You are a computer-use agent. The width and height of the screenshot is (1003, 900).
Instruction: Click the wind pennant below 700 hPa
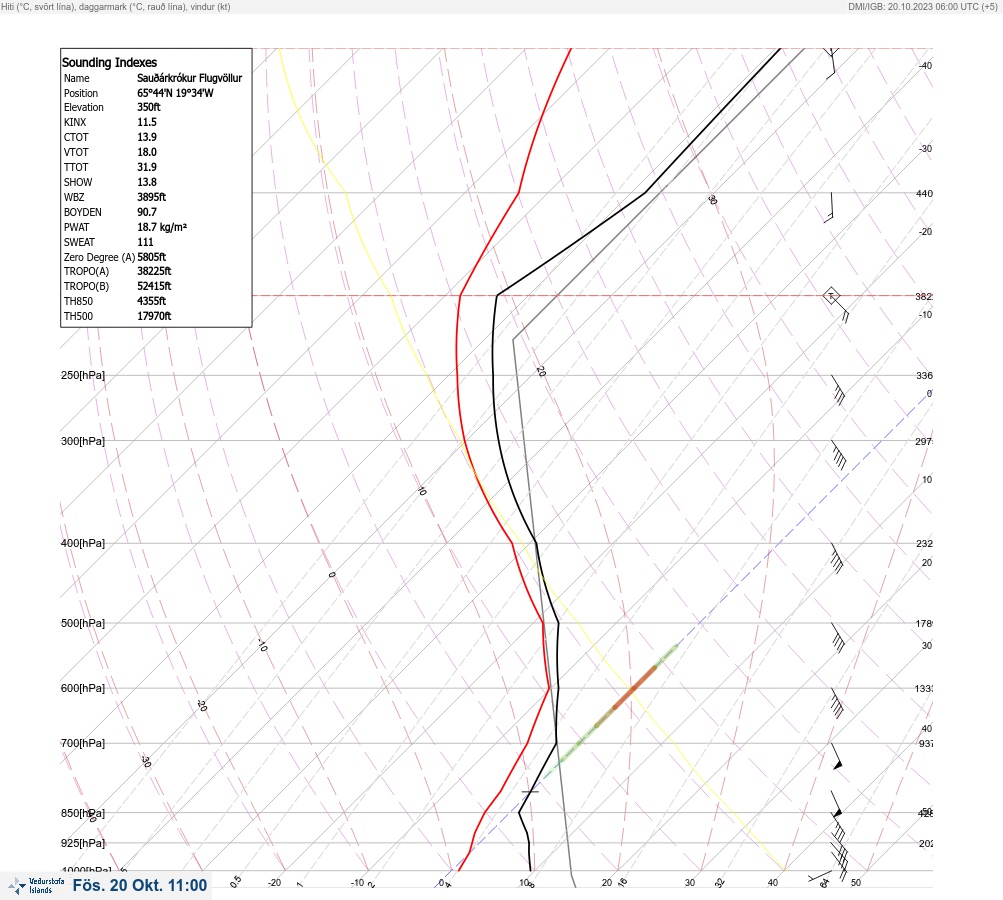click(x=837, y=757)
